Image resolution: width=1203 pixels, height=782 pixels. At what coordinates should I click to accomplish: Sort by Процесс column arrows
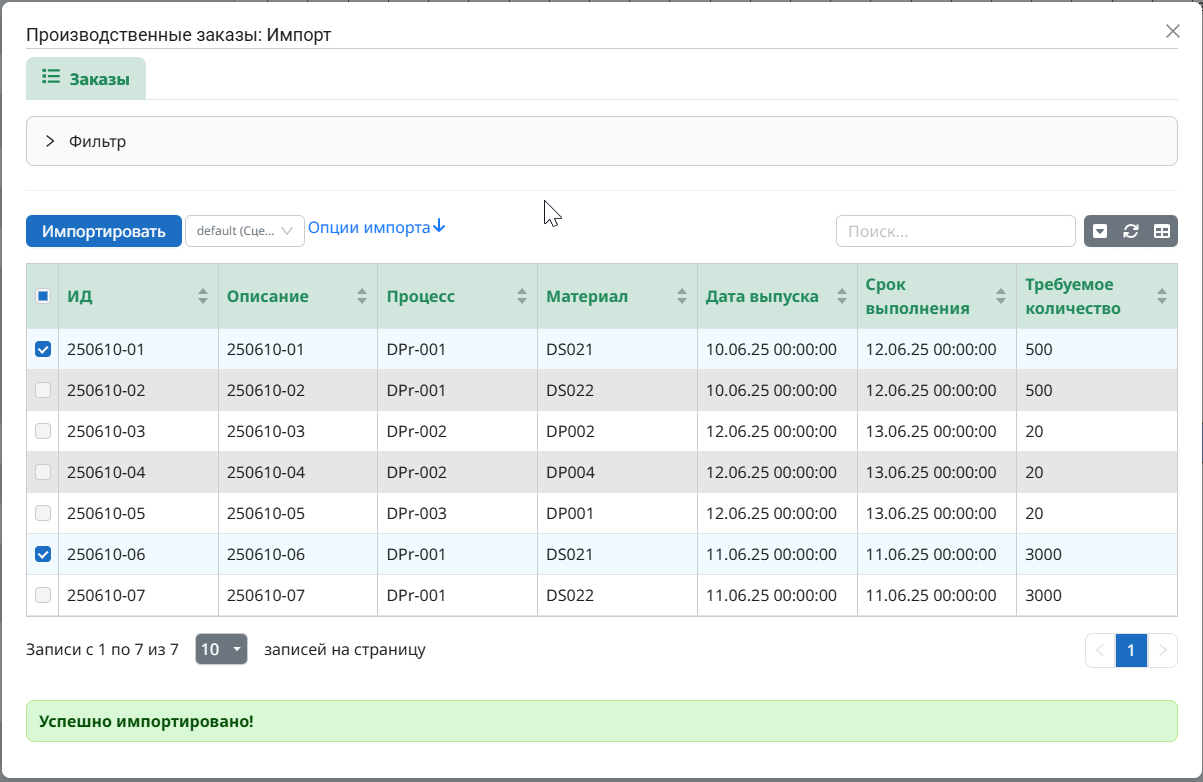point(522,296)
